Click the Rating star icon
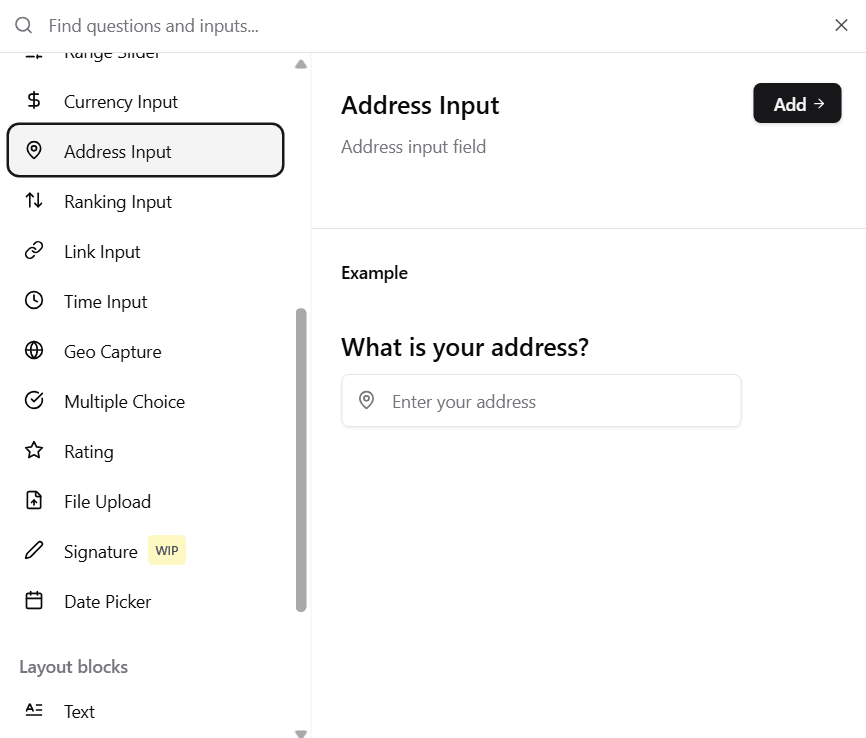 click(x=34, y=451)
